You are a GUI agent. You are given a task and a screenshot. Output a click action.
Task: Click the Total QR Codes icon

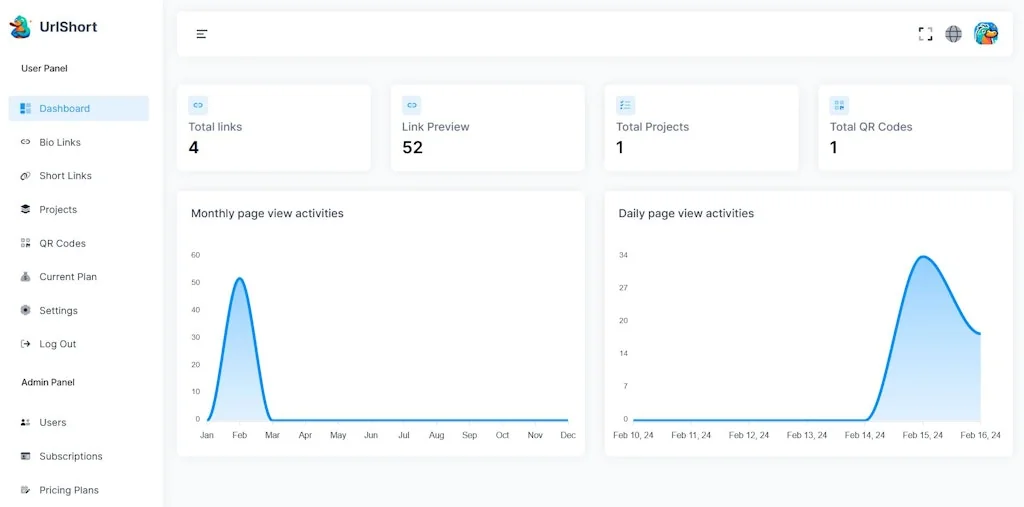click(x=839, y=105)
